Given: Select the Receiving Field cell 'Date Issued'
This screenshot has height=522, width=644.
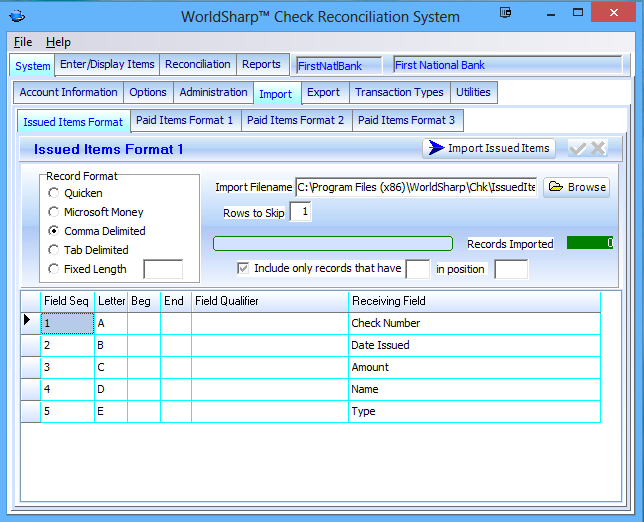Looking at the screenshot, I should point(474,345).
